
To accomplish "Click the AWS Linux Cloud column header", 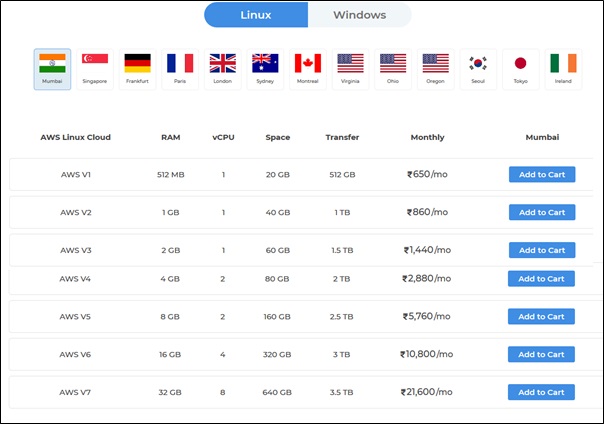I will tap(76, 137).
